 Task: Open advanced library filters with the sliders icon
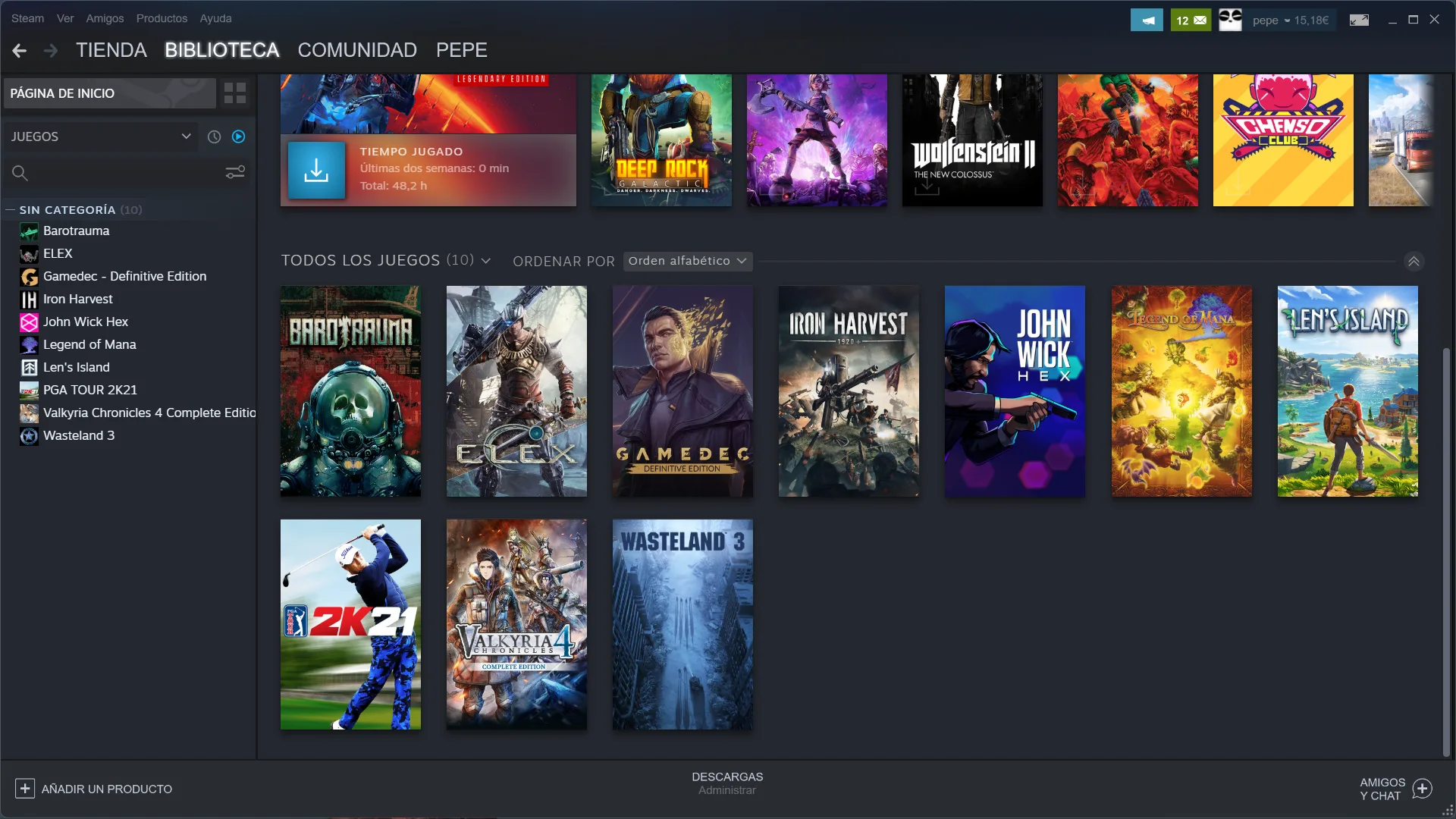click(235, 173)
